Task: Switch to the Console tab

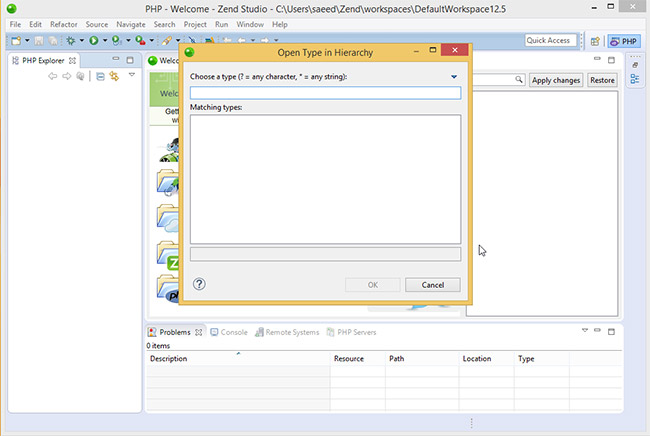Action: 229,332
